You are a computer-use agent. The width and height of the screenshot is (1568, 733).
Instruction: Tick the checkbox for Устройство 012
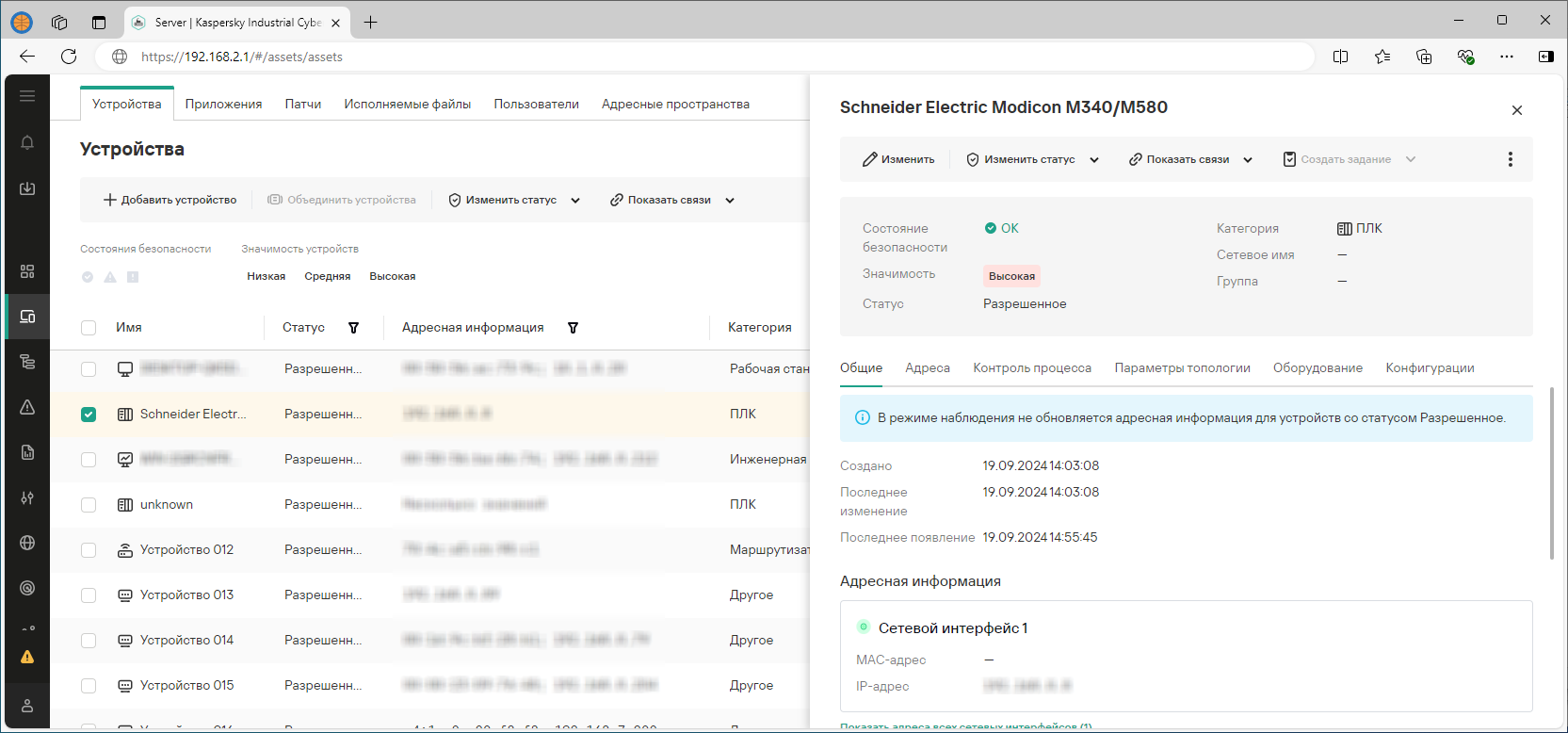point(89,550)
